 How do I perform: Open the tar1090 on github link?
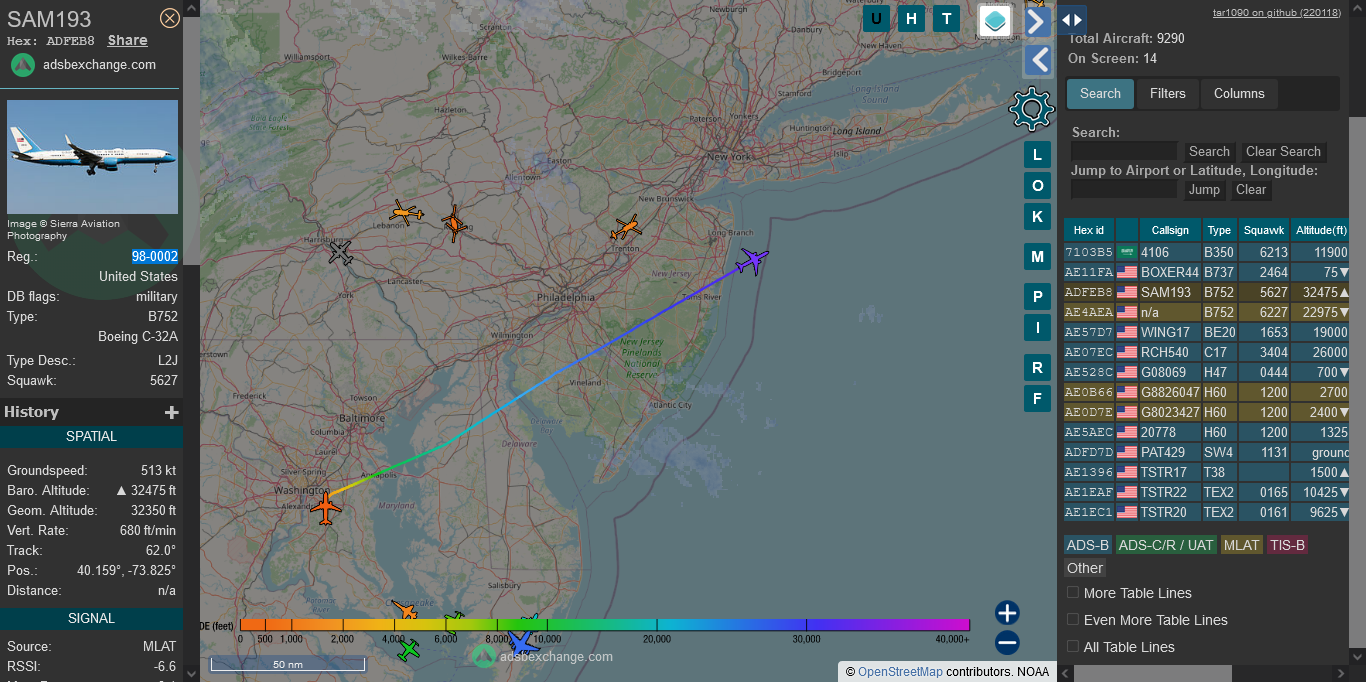click(x=1277, y=13)
